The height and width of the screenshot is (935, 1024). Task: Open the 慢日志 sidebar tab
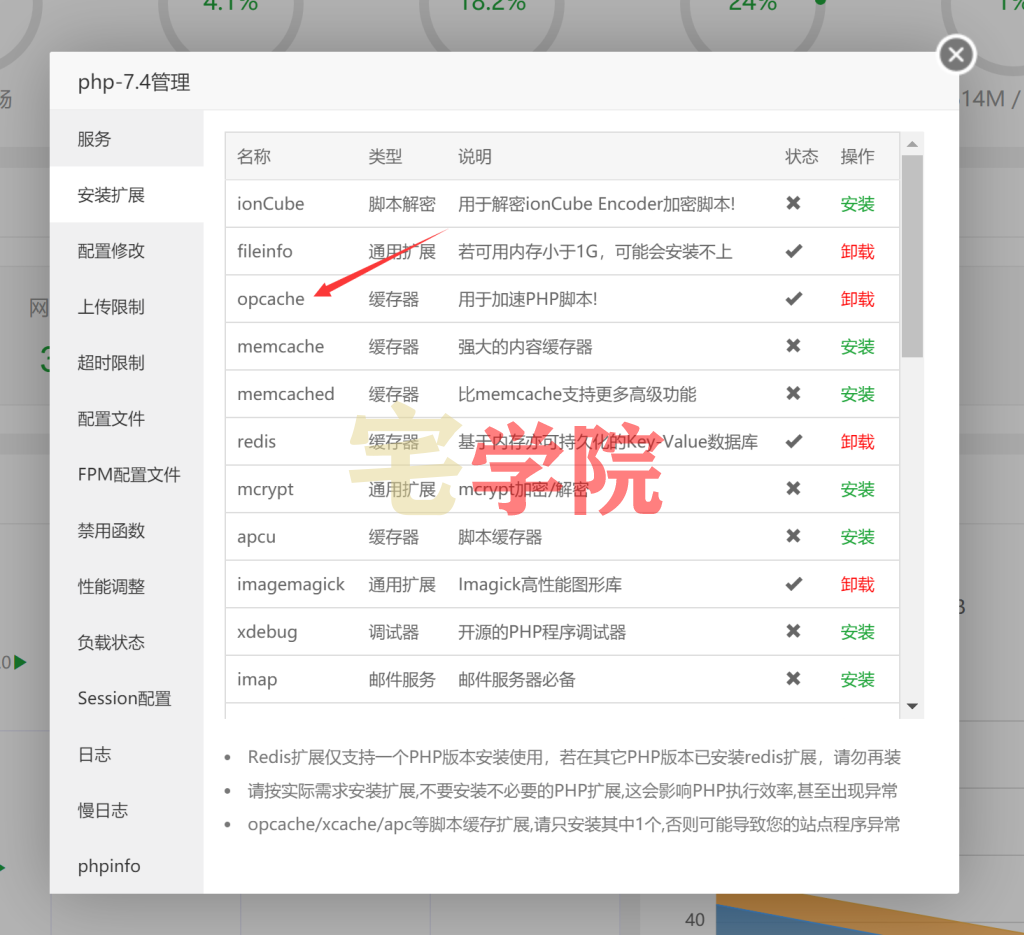point(127,810)
